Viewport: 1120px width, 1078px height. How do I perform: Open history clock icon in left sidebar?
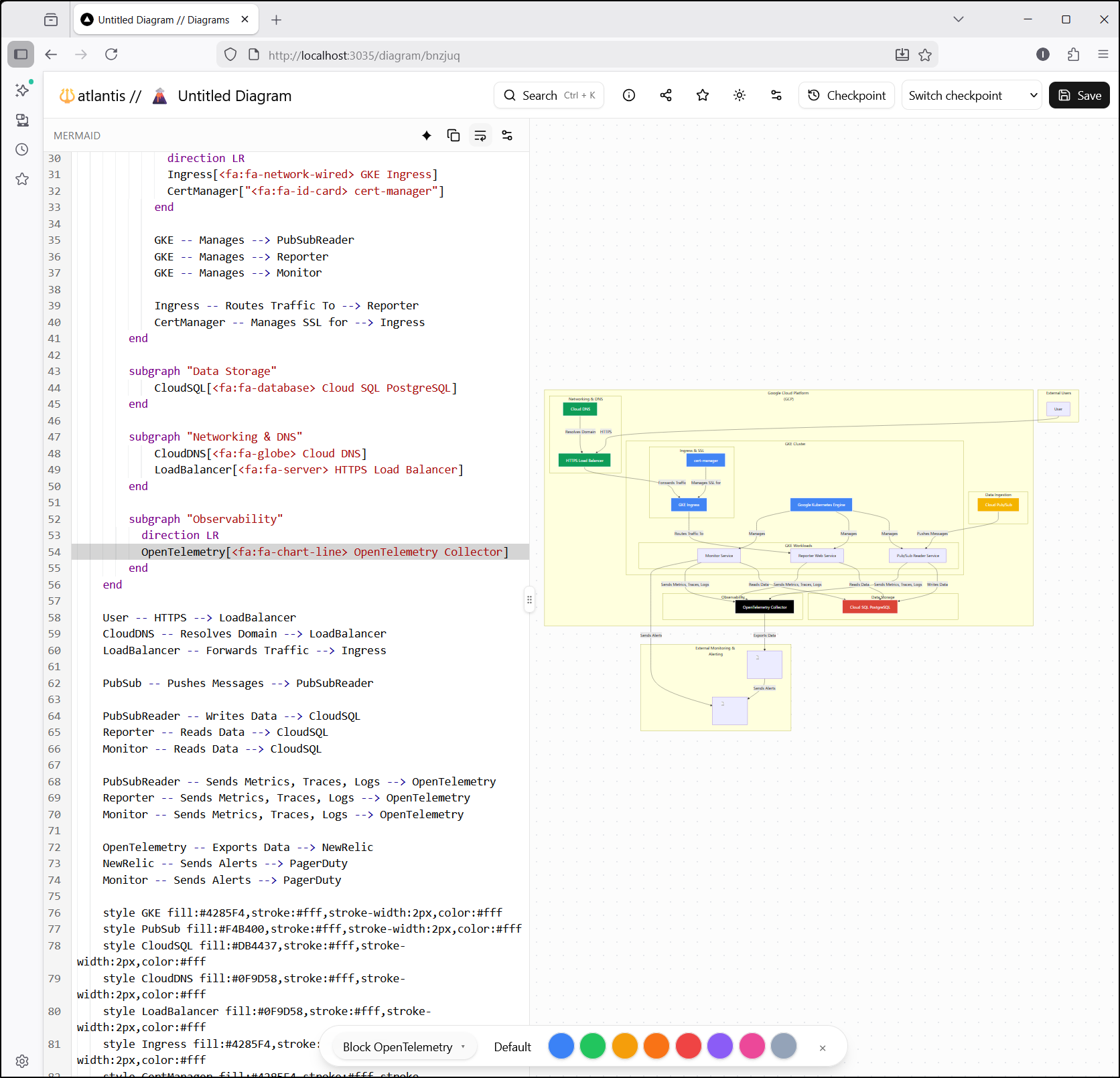[22, 149]
